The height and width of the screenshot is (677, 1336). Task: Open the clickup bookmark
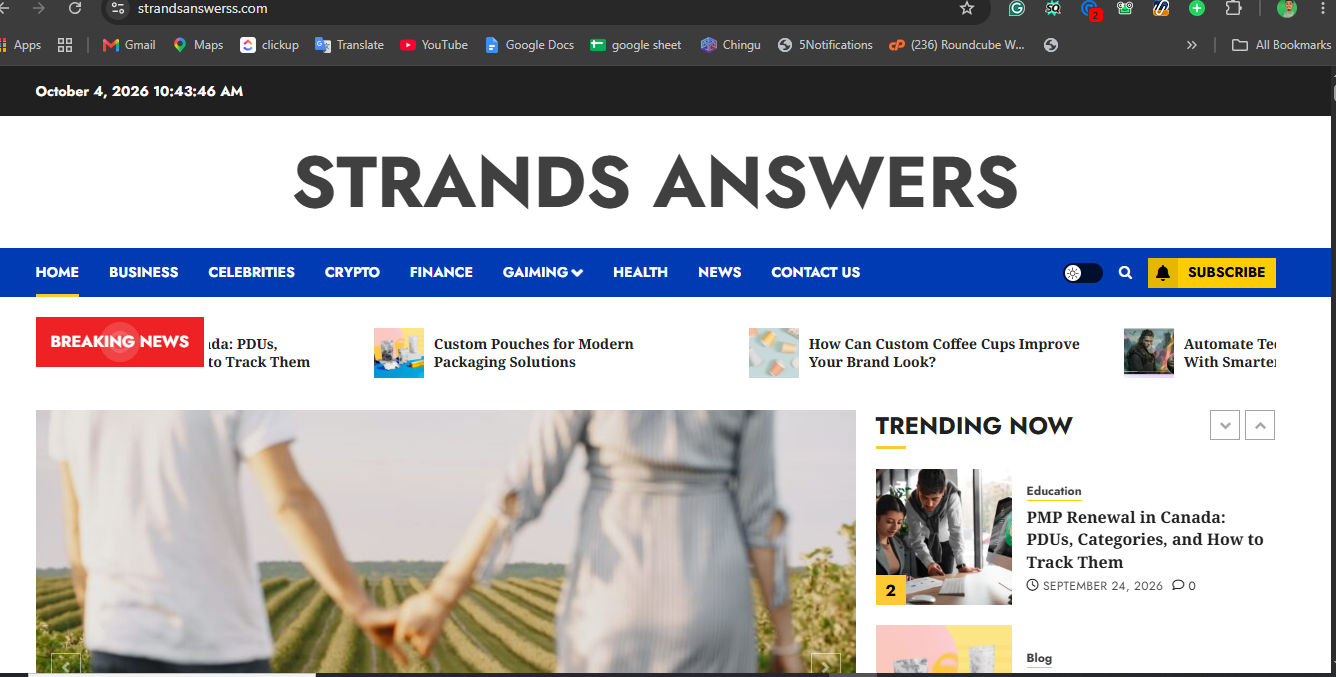pos(270,45)
